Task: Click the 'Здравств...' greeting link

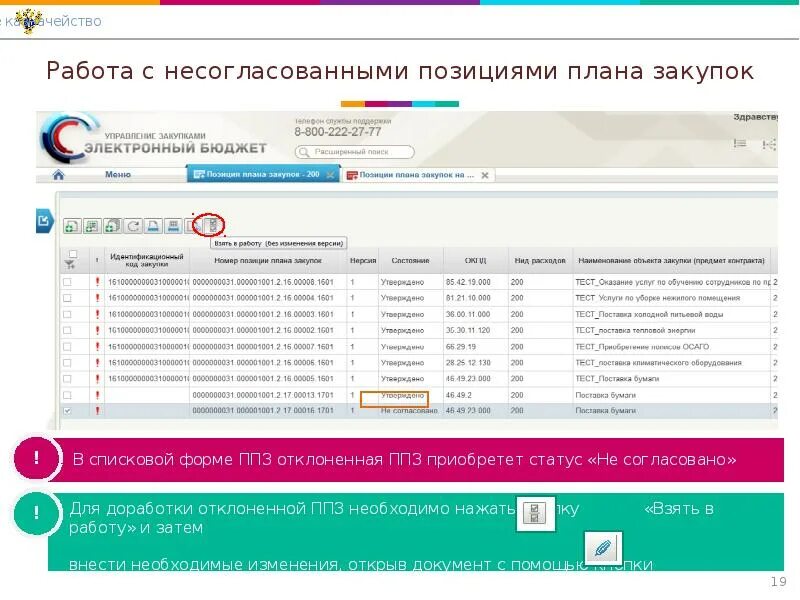Action: tap(757, 117)
